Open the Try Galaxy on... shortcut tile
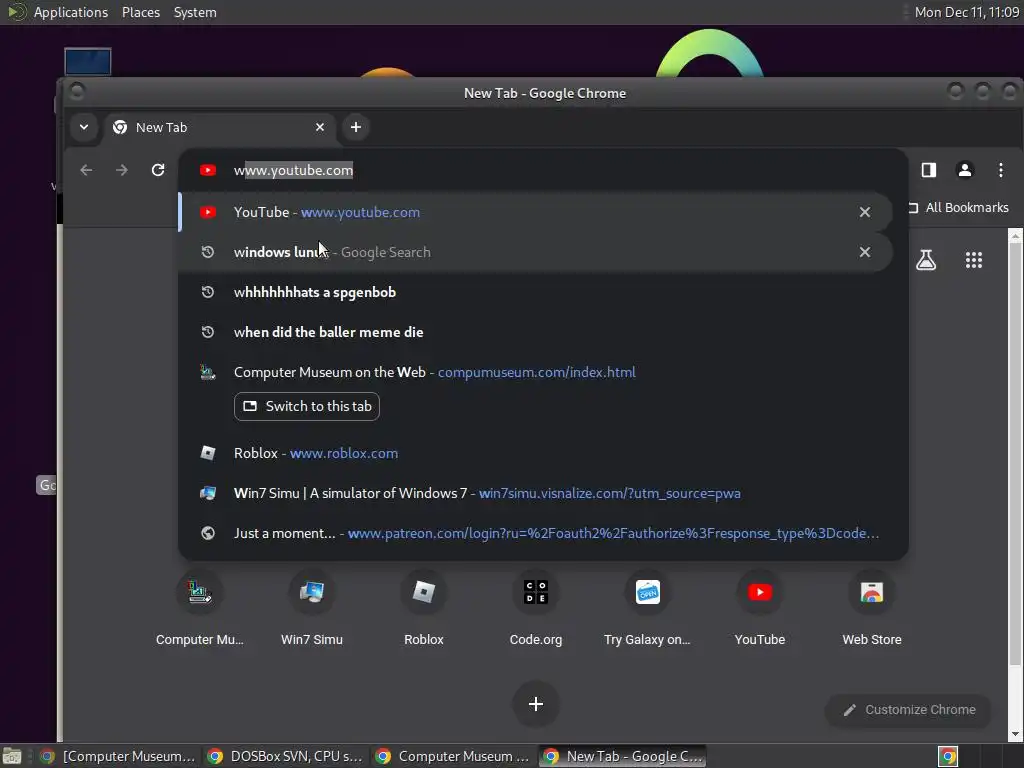This screenshot has width=1024, height=768. click(x=647, y=609)
